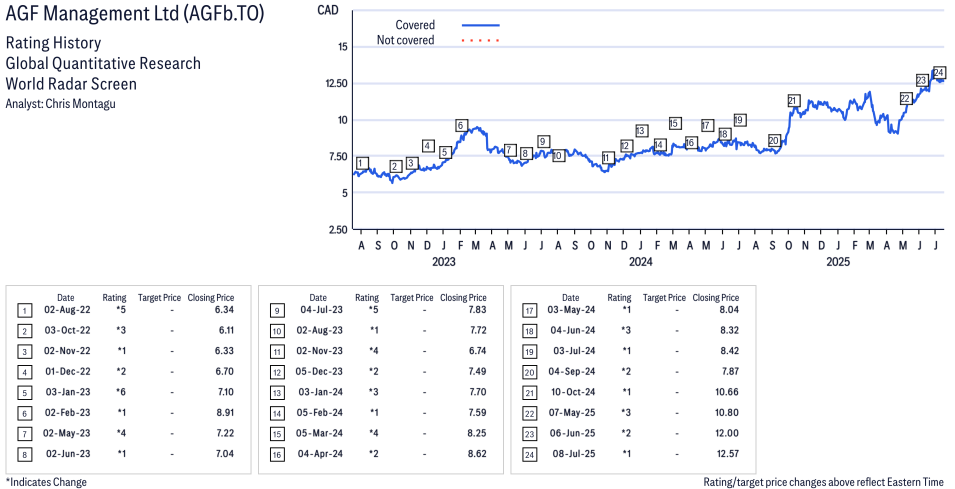Select Rating header in right table
The width and height of the screenshot is (955, 489).
tap(619, 298)
